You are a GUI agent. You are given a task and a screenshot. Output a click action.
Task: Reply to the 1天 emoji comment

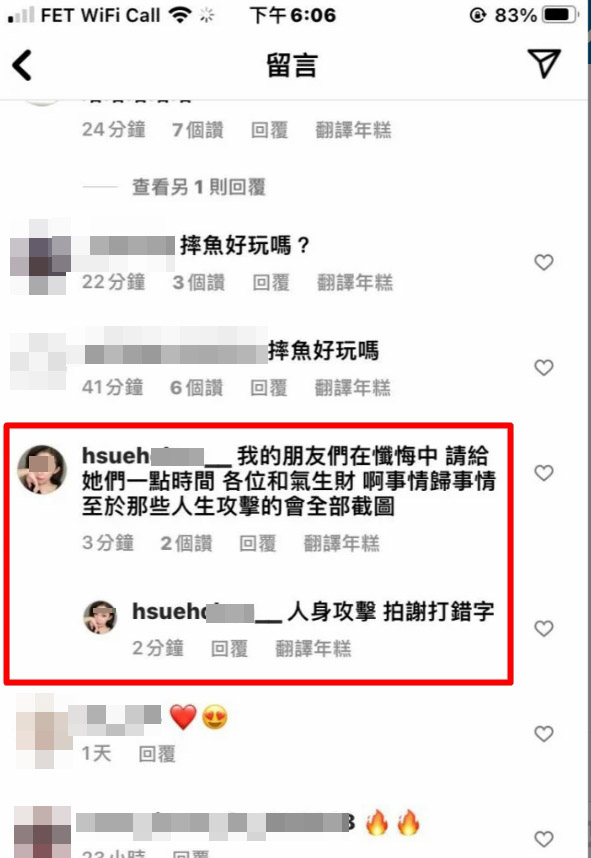point(157,753)
